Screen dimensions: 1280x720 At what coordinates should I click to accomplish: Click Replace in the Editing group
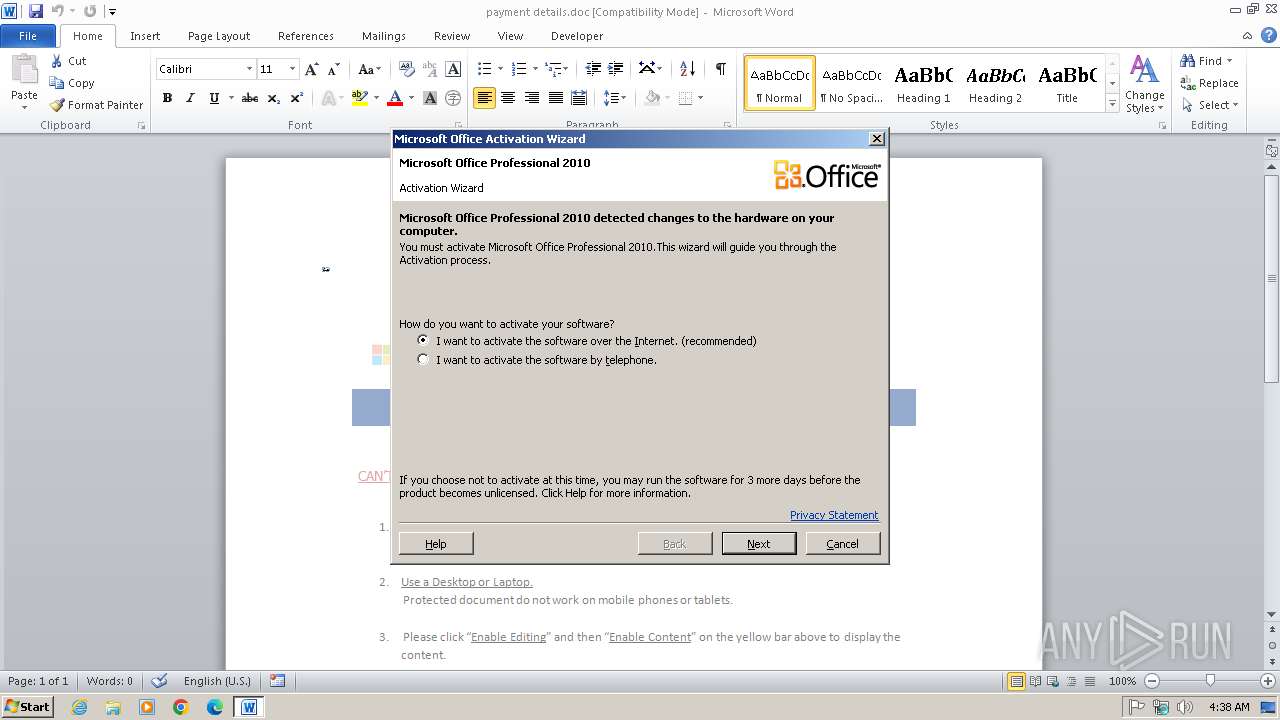tap(1209, 83)
